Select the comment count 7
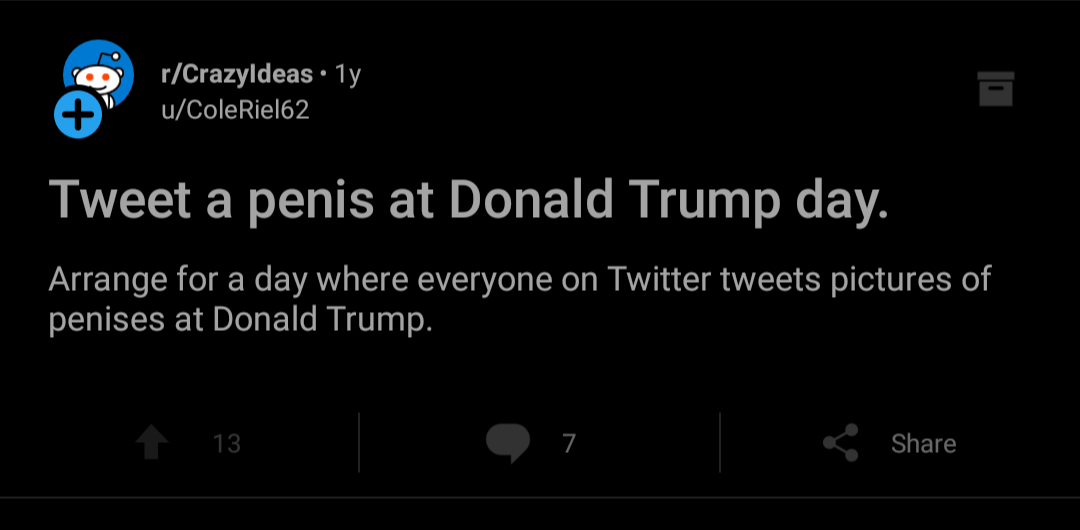The width and height of the screenshot is (1080, 530). (x=568, y=443)
